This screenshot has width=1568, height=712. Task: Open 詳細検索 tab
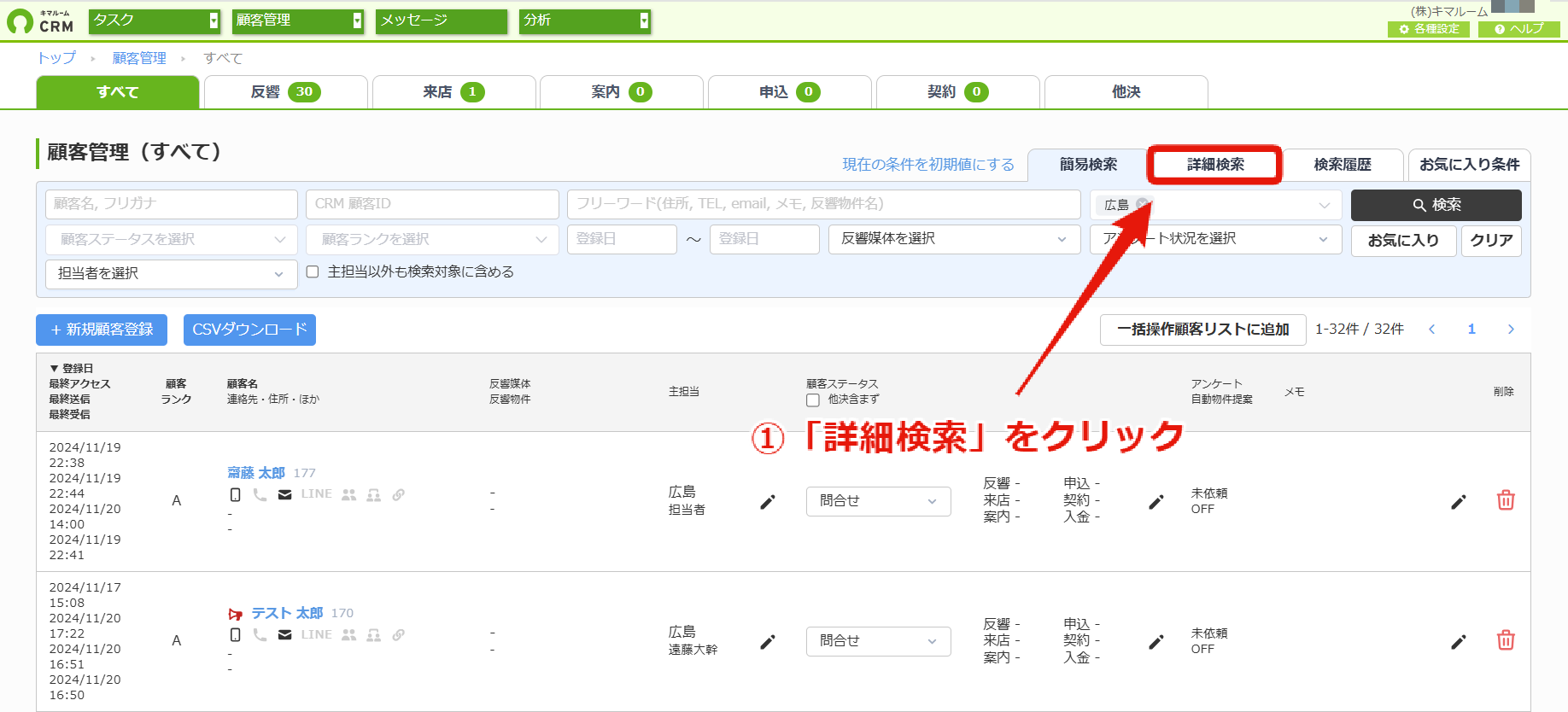click(1215, 165)
